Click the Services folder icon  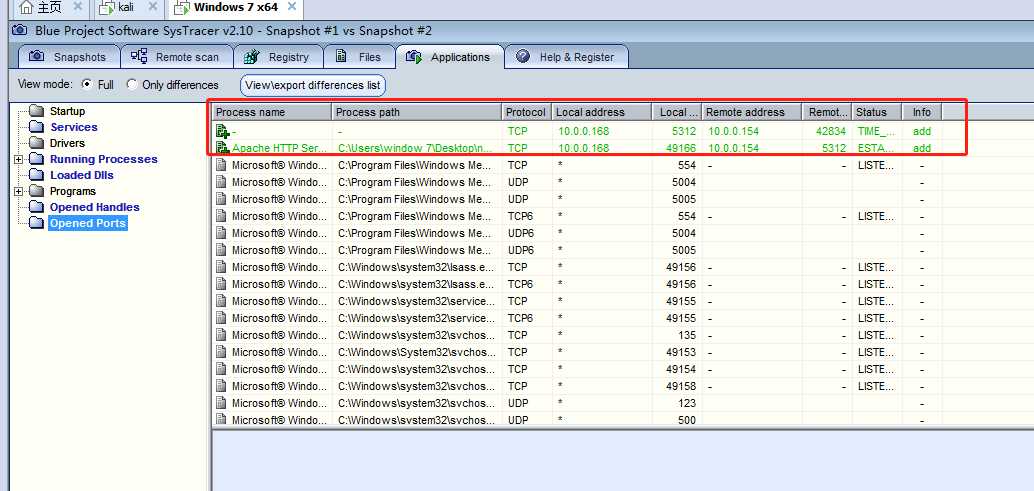(x=37, y=127)
